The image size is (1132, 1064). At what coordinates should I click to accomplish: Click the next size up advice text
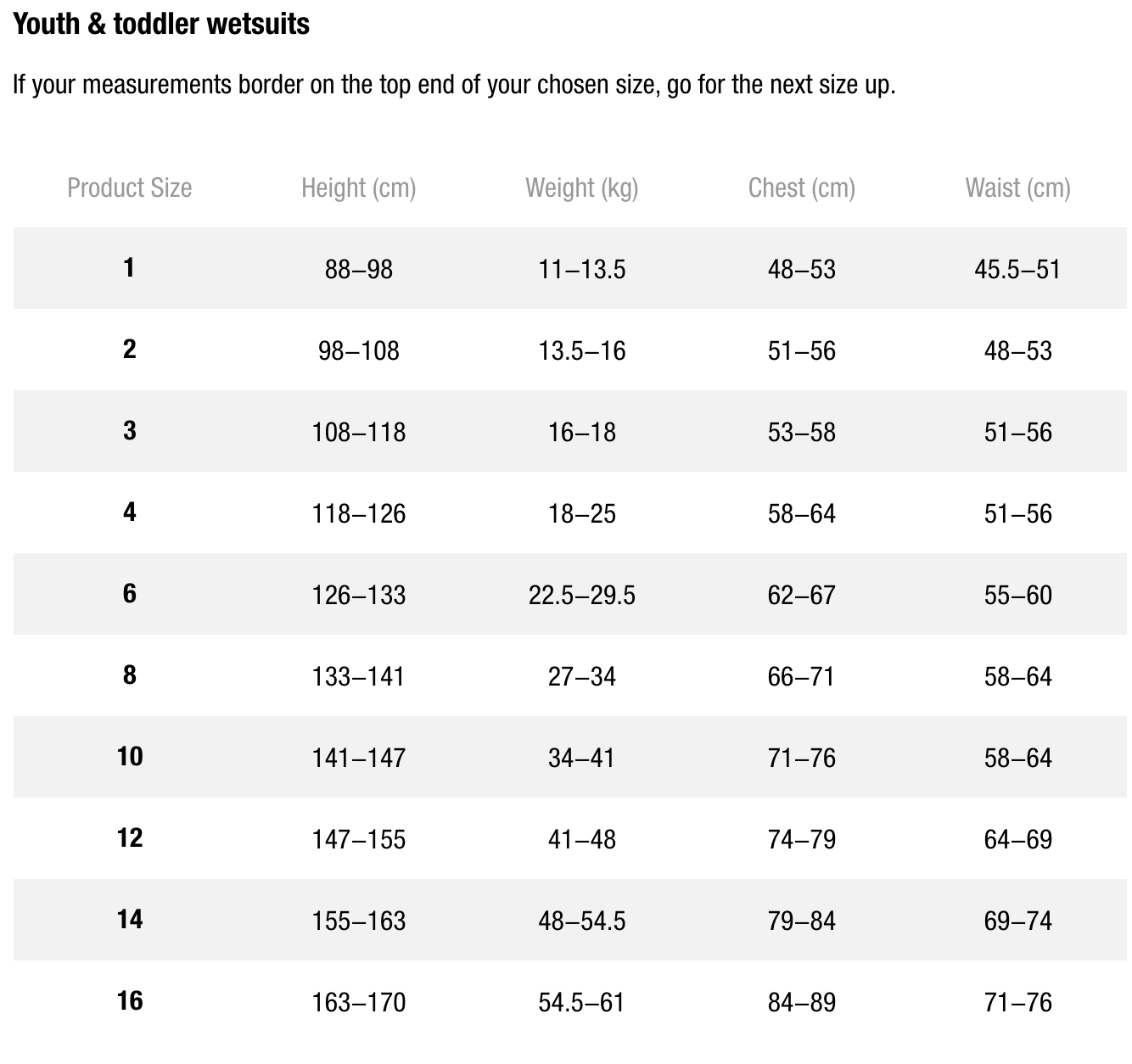(x=454, y=85)
